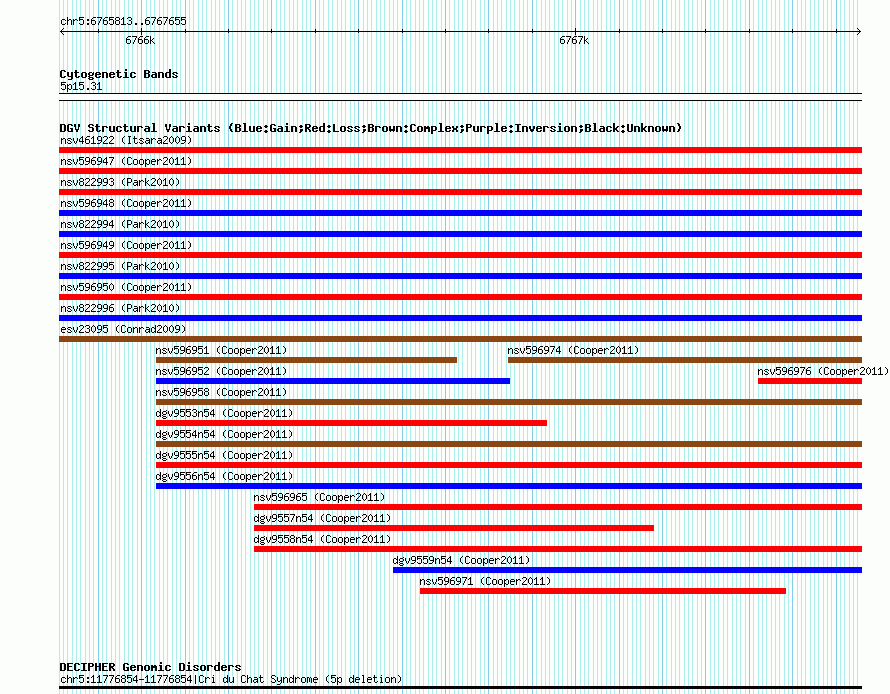Click dgv9558n54 (Cooper2011) label
890x694 pixels.
point(322,539)
